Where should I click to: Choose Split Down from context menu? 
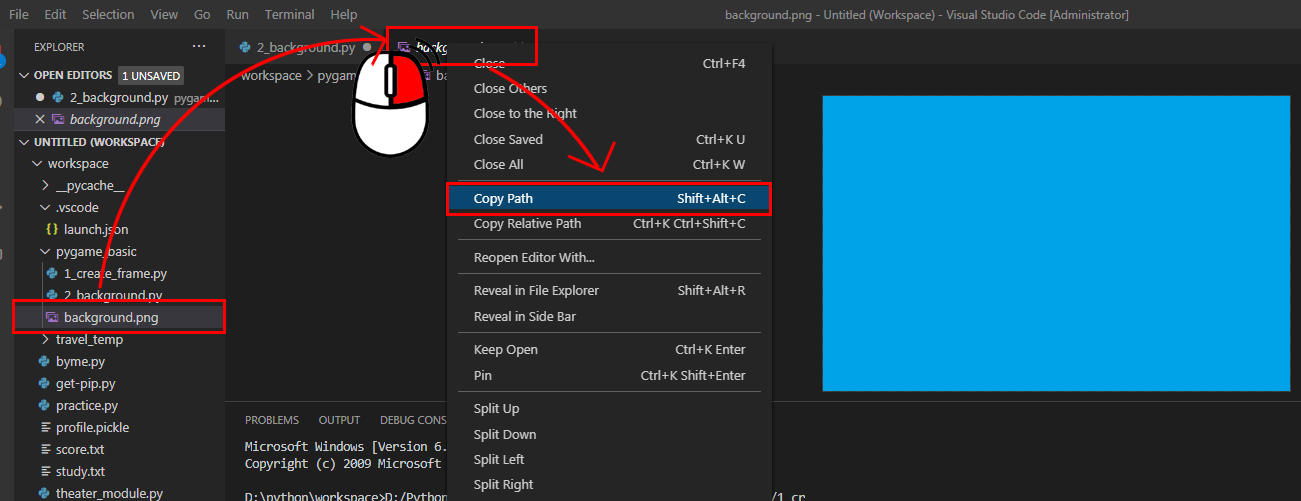pyautogui.click(x=609, y=434)
